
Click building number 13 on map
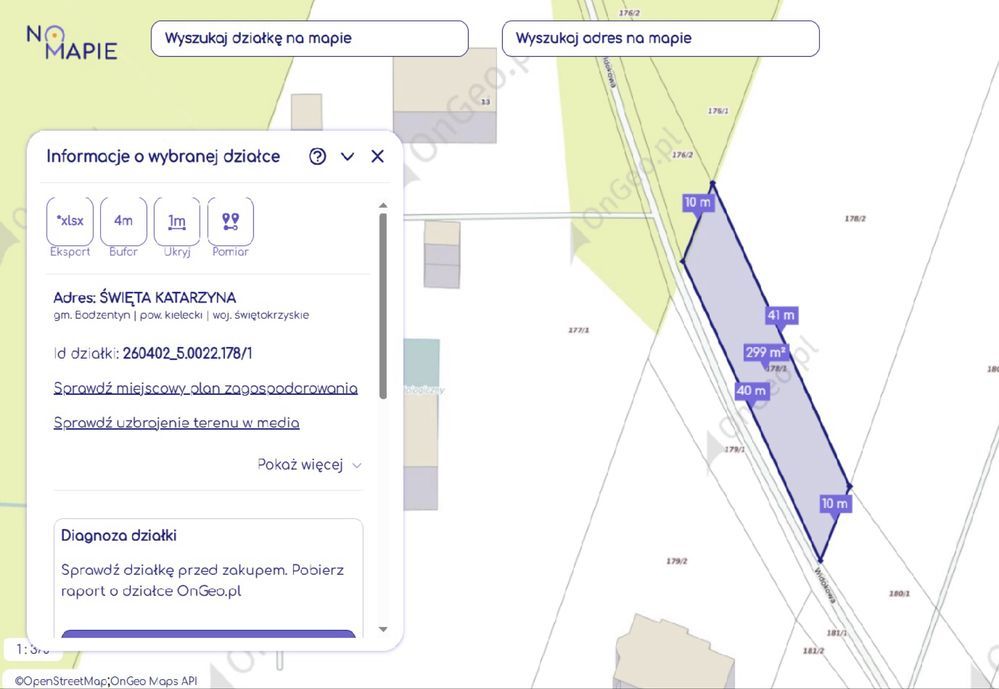(486, 102)
